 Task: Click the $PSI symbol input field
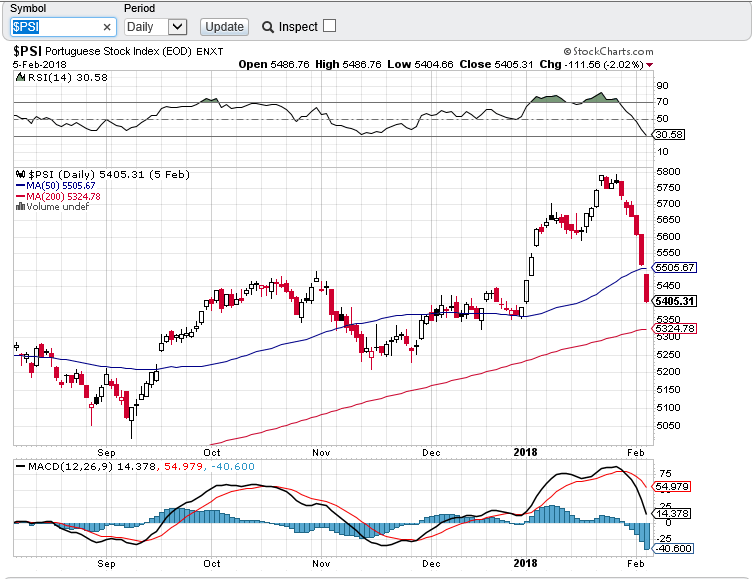pos(63,27)
